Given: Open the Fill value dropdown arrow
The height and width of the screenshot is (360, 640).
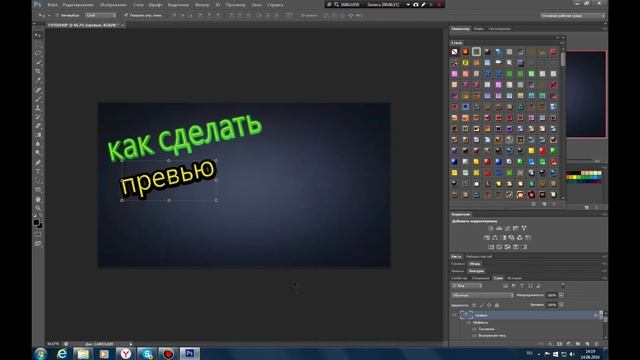Looking at the screenshot, I should coord(561,305).
